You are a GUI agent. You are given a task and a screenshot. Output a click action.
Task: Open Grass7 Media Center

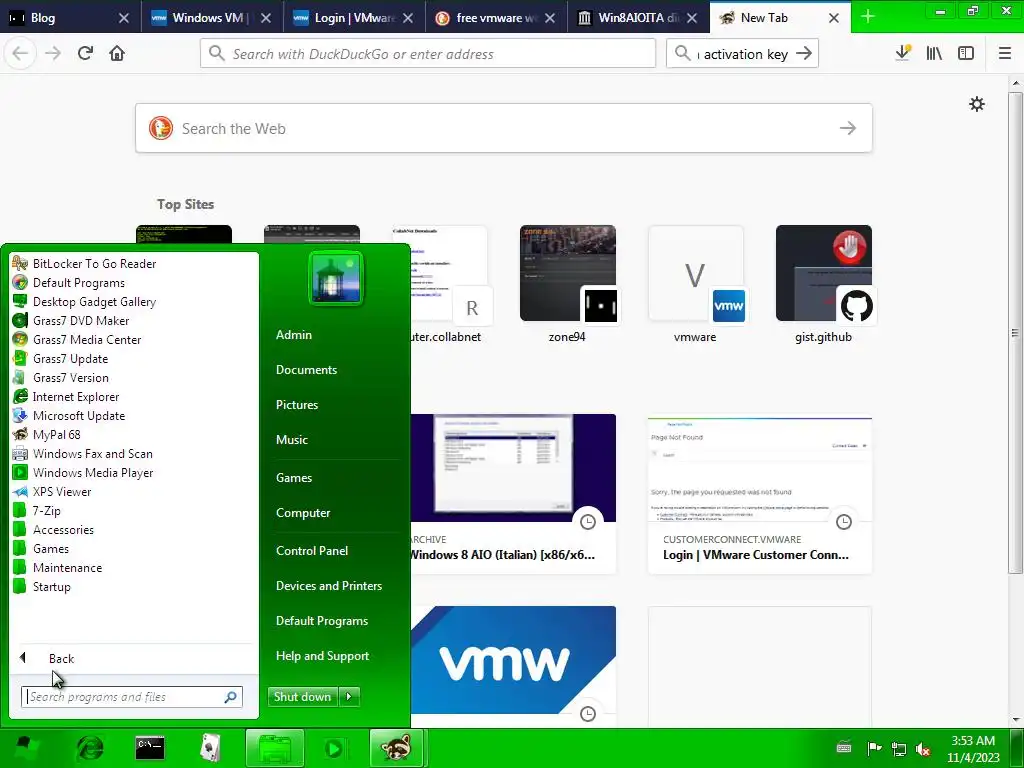[x=77, y=339]
